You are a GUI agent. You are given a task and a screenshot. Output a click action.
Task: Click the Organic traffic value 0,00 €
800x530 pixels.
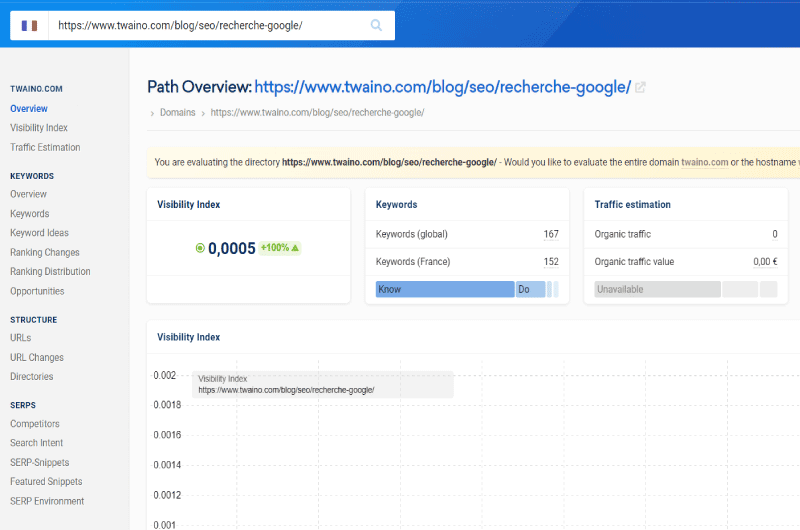tap(765, 262)
